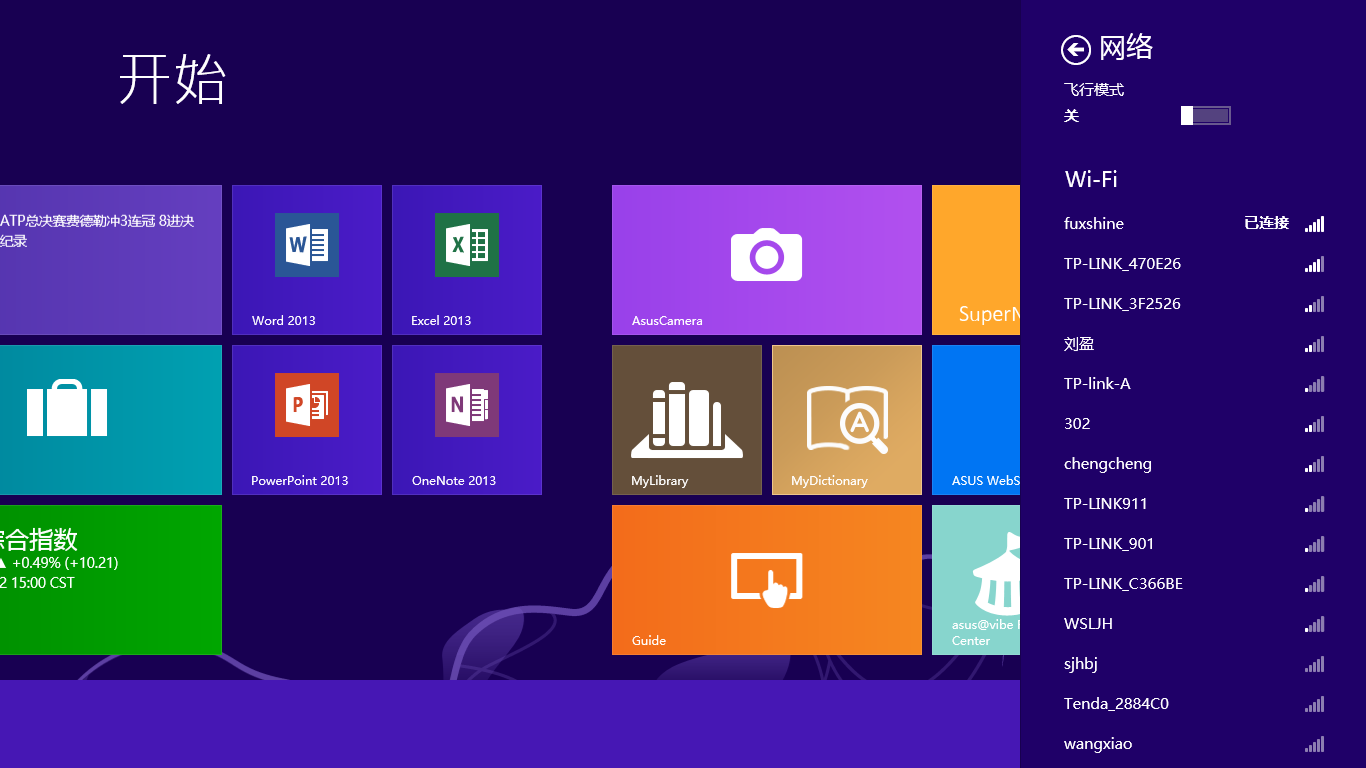This screenshot has height=768, width=1366.
Task: Launch the OneNote 2013 tile
Action: click(x=466, y=419)
